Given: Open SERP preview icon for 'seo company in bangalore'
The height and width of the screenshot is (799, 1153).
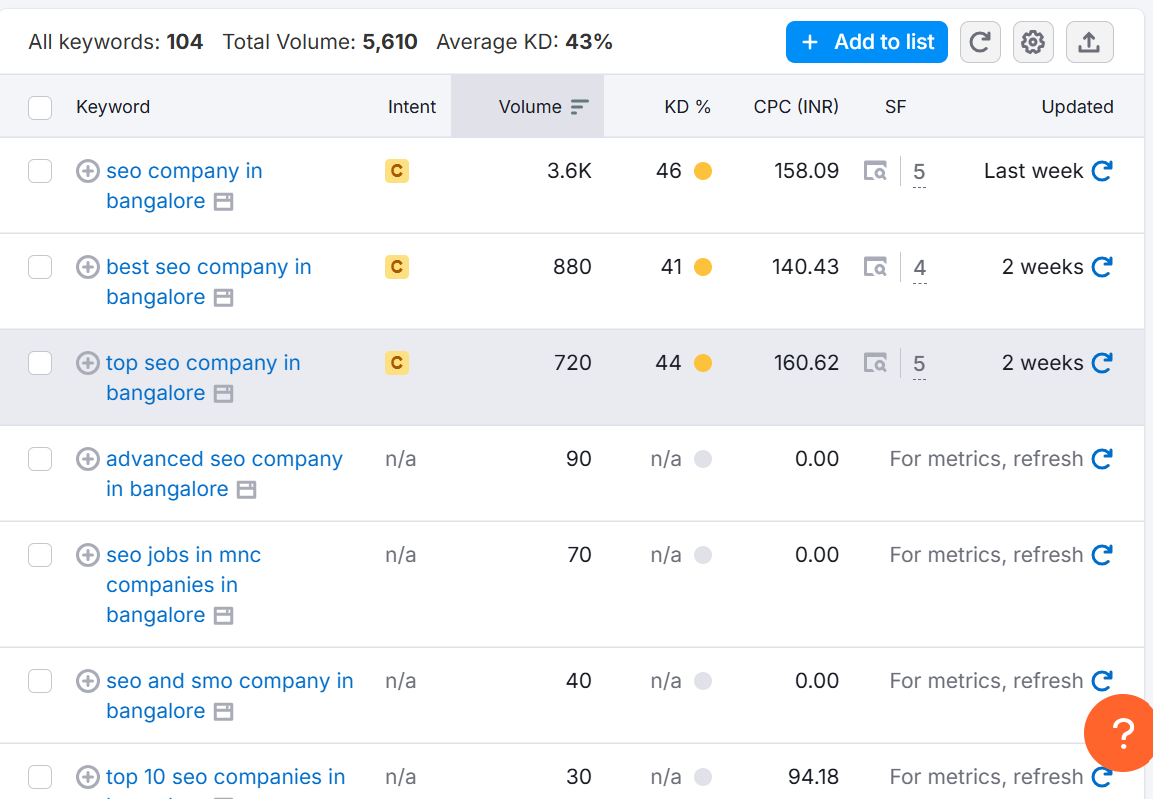Looking at the screenshot, I should coord(875,170).
